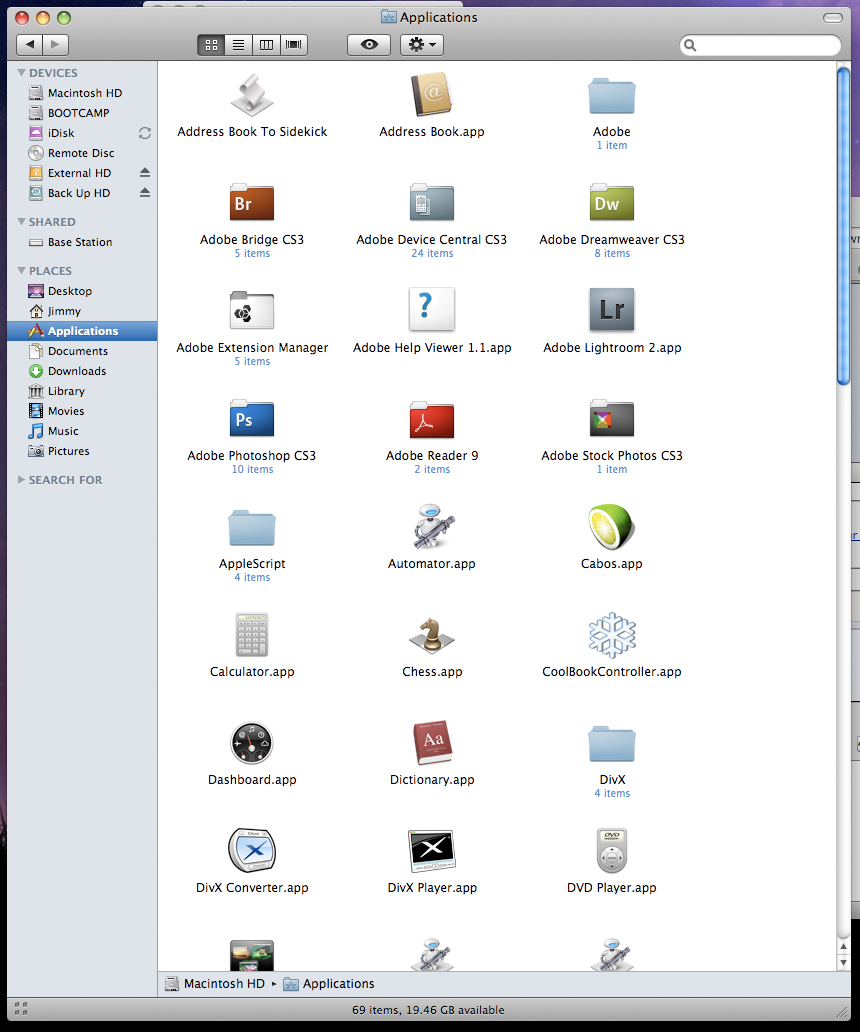Eject the Back Up HD volume

pos(145,192)
